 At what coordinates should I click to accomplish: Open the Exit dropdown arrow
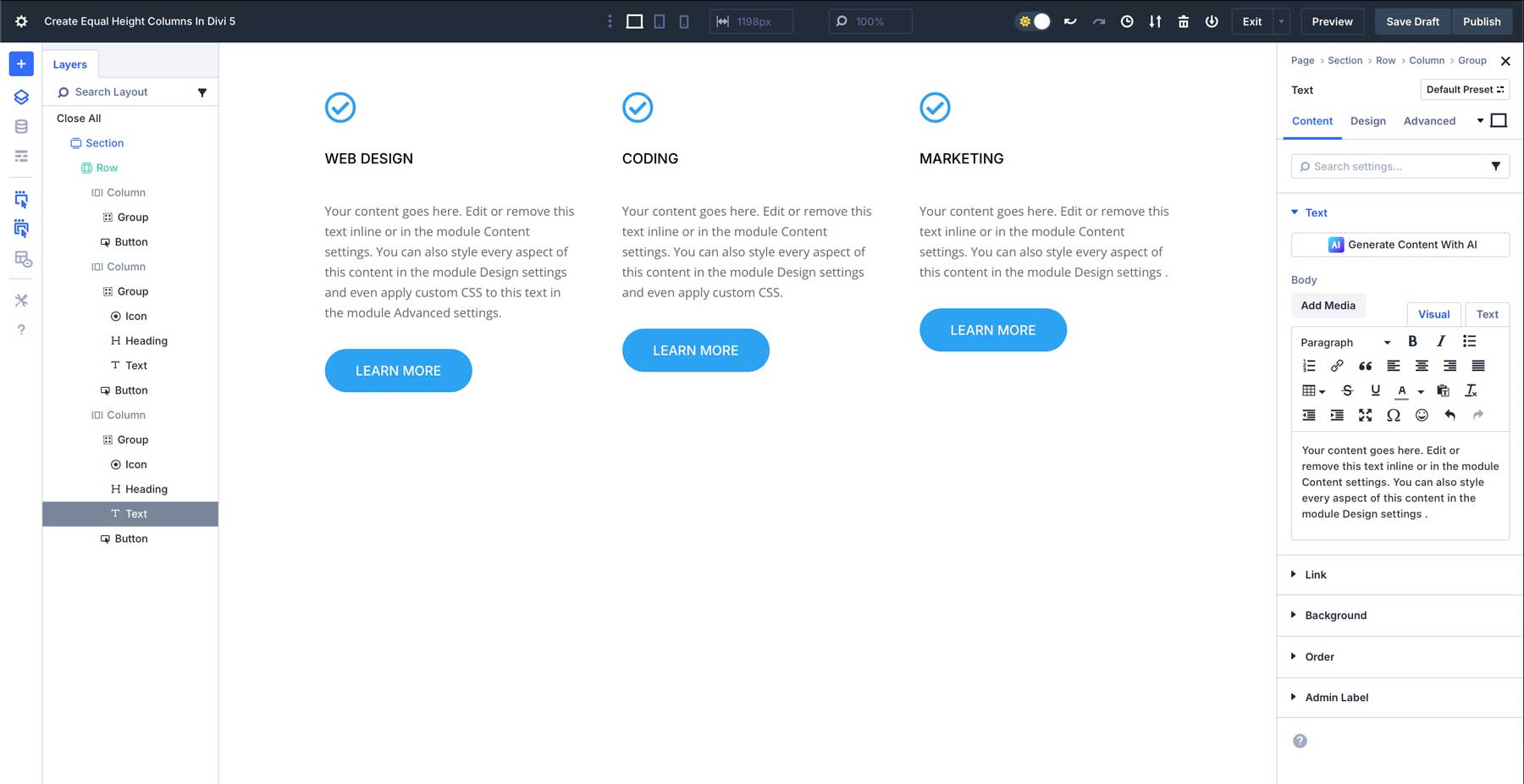coord(1282,21)
